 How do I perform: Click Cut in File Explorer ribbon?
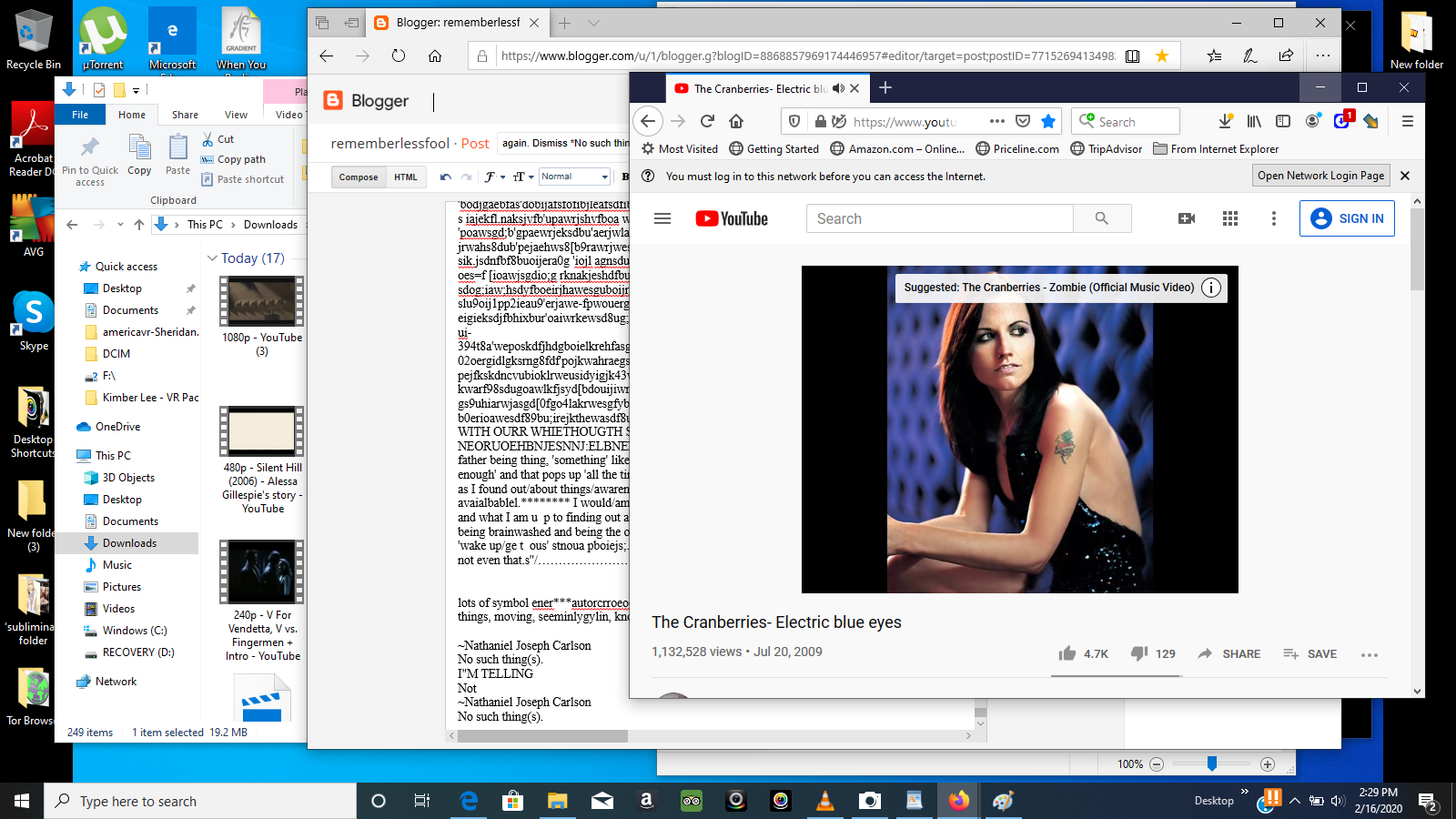(218, 139)
